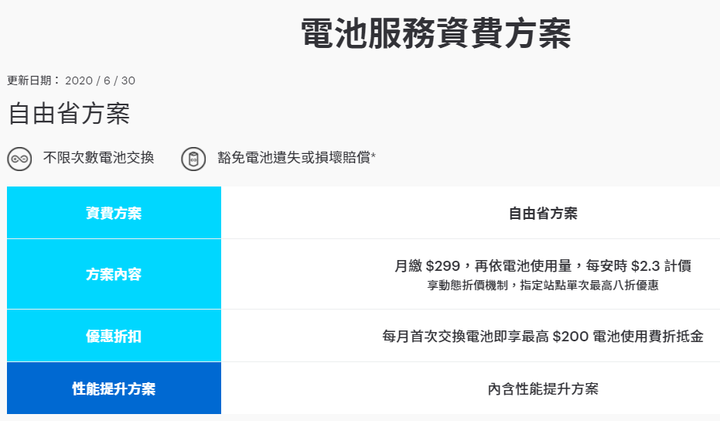Select the dark blue 性能提升方案 cell
Viewport: 720px width, 421px height.
[x=114, y=388]
